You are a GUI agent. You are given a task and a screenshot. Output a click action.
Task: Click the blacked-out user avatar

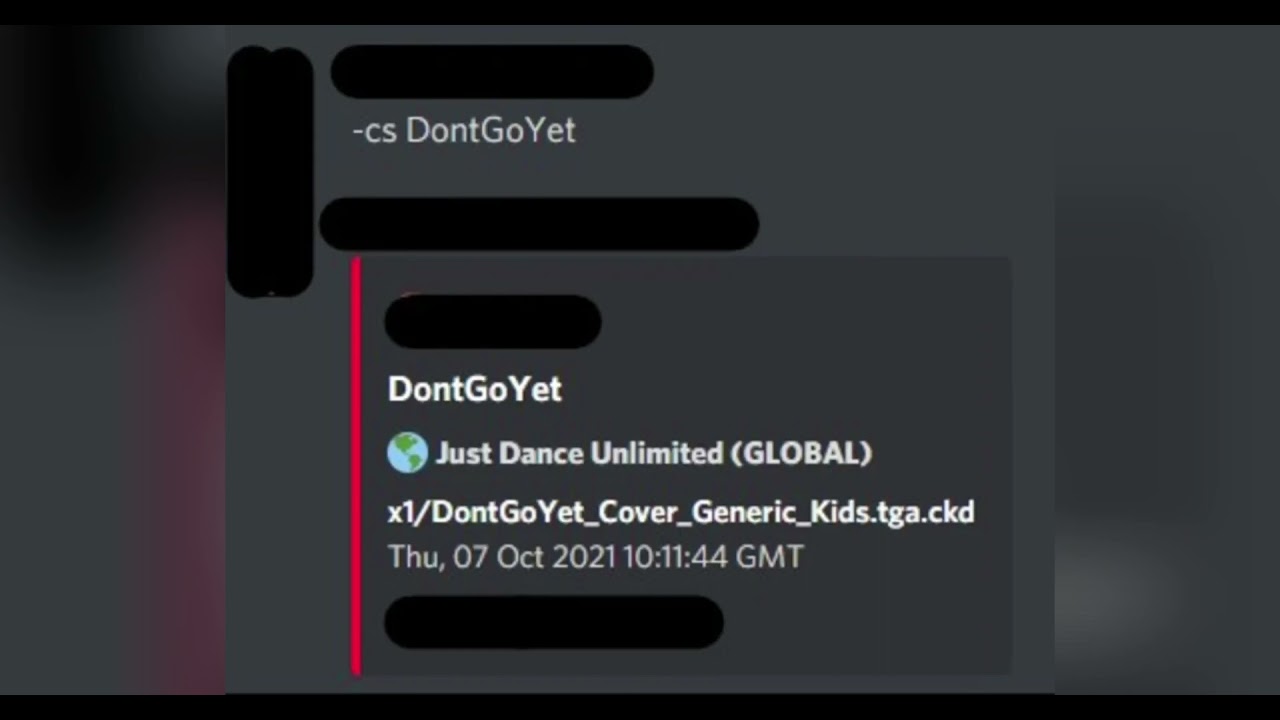point(270,172)
